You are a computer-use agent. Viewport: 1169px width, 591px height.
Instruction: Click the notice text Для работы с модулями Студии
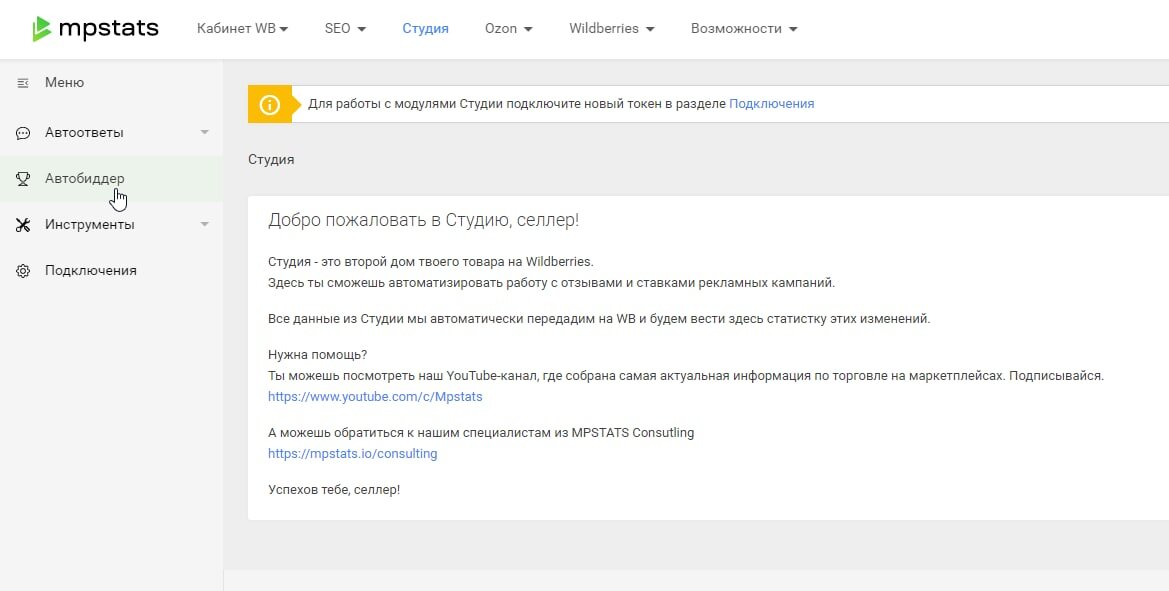[x=517, y=104]
